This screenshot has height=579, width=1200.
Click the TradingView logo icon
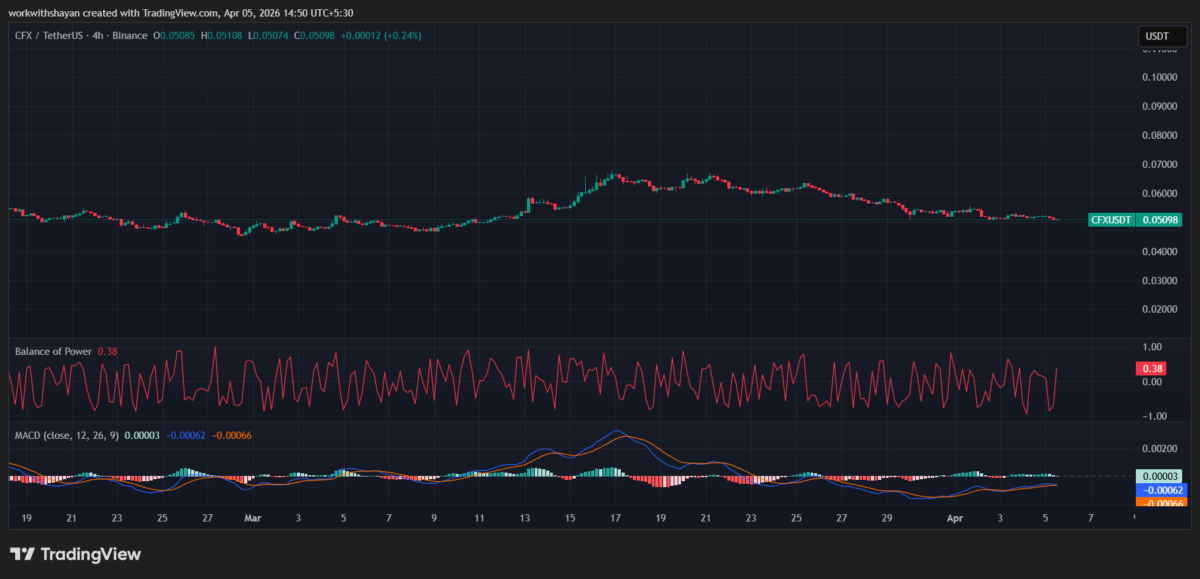24,554
